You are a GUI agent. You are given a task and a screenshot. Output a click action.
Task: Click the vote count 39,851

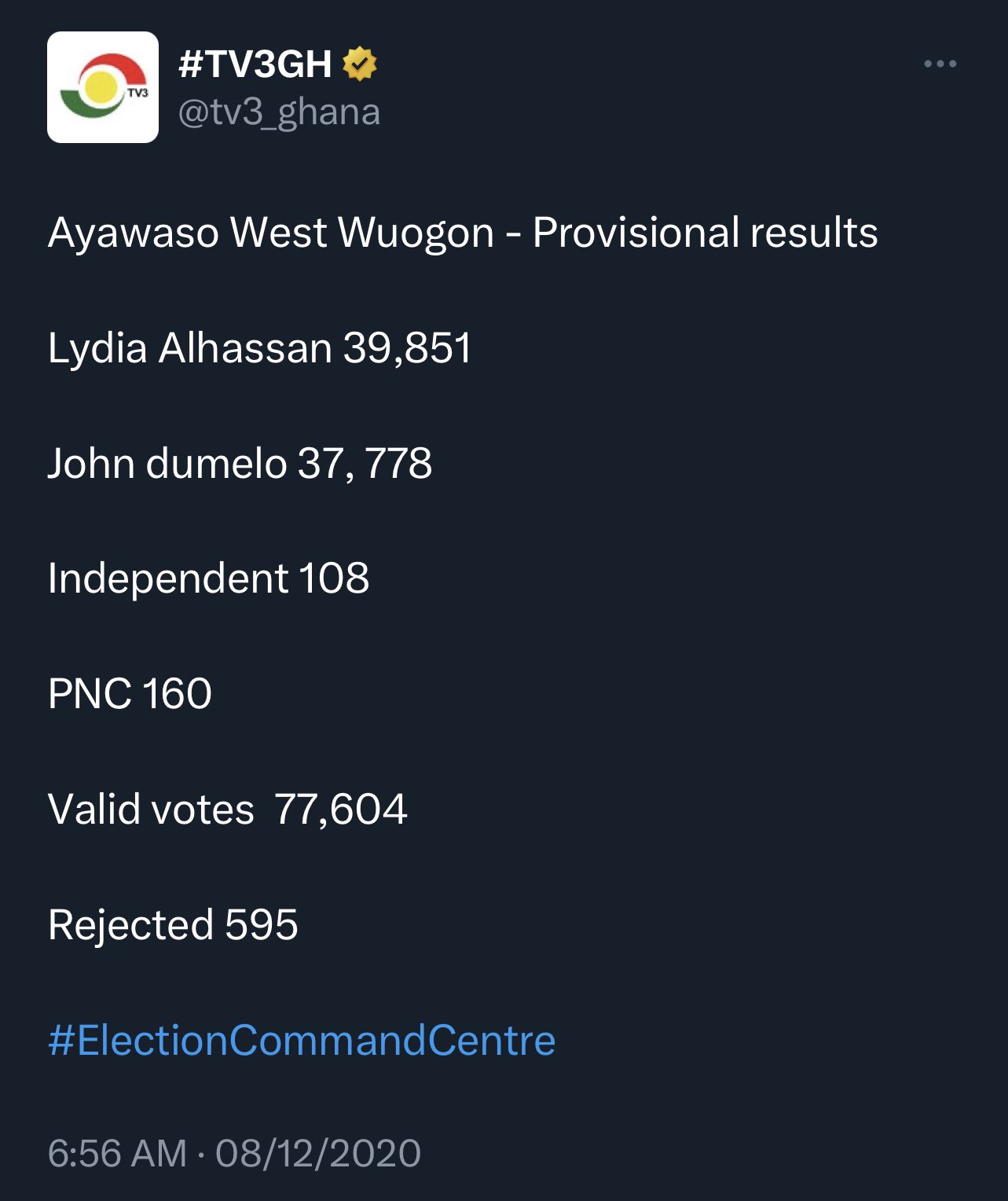(x=408, y=347)
